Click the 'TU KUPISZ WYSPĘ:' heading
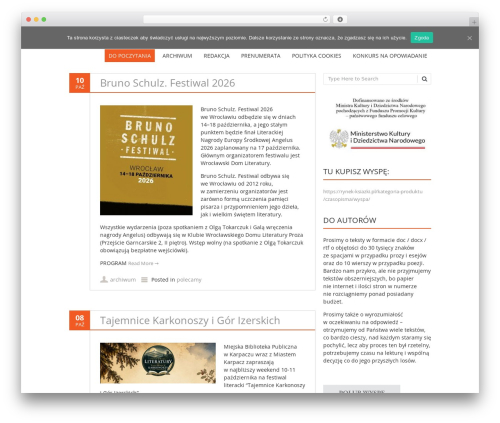The width and height of the screenshot is (500, 423). (x=356, y=172)
